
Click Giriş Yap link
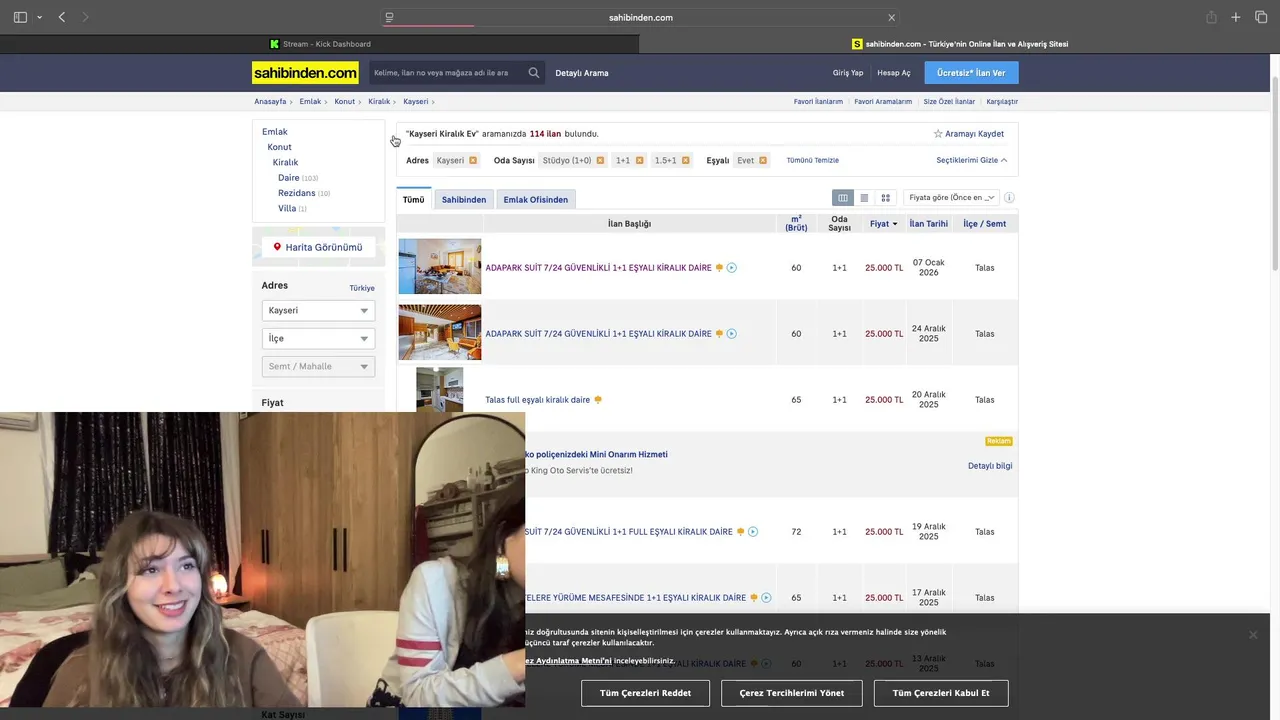[x=848, y=73]
